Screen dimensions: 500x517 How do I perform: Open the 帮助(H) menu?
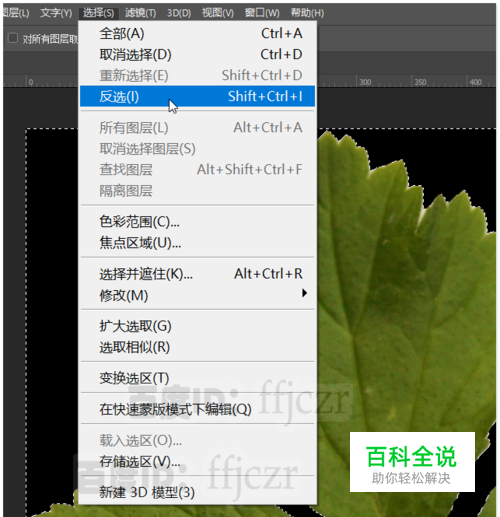[x=307, y=13]
